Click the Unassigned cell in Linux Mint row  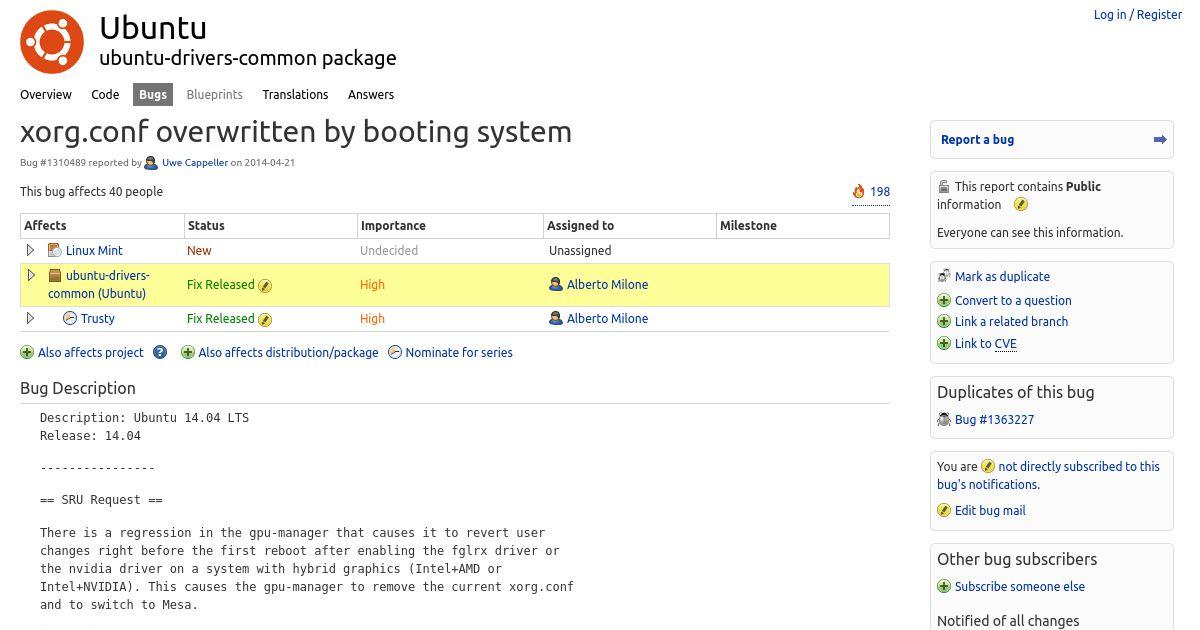click(x=580, y=250)
